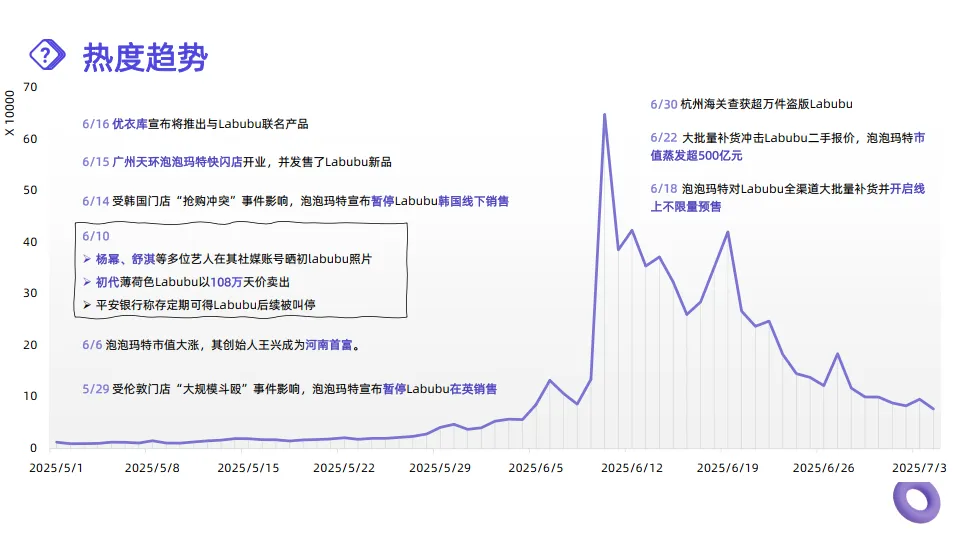This screenshot has width=960, height=540.
Task: Click the x-axis date 2025/6/12
Action: [x=631, y=468]
